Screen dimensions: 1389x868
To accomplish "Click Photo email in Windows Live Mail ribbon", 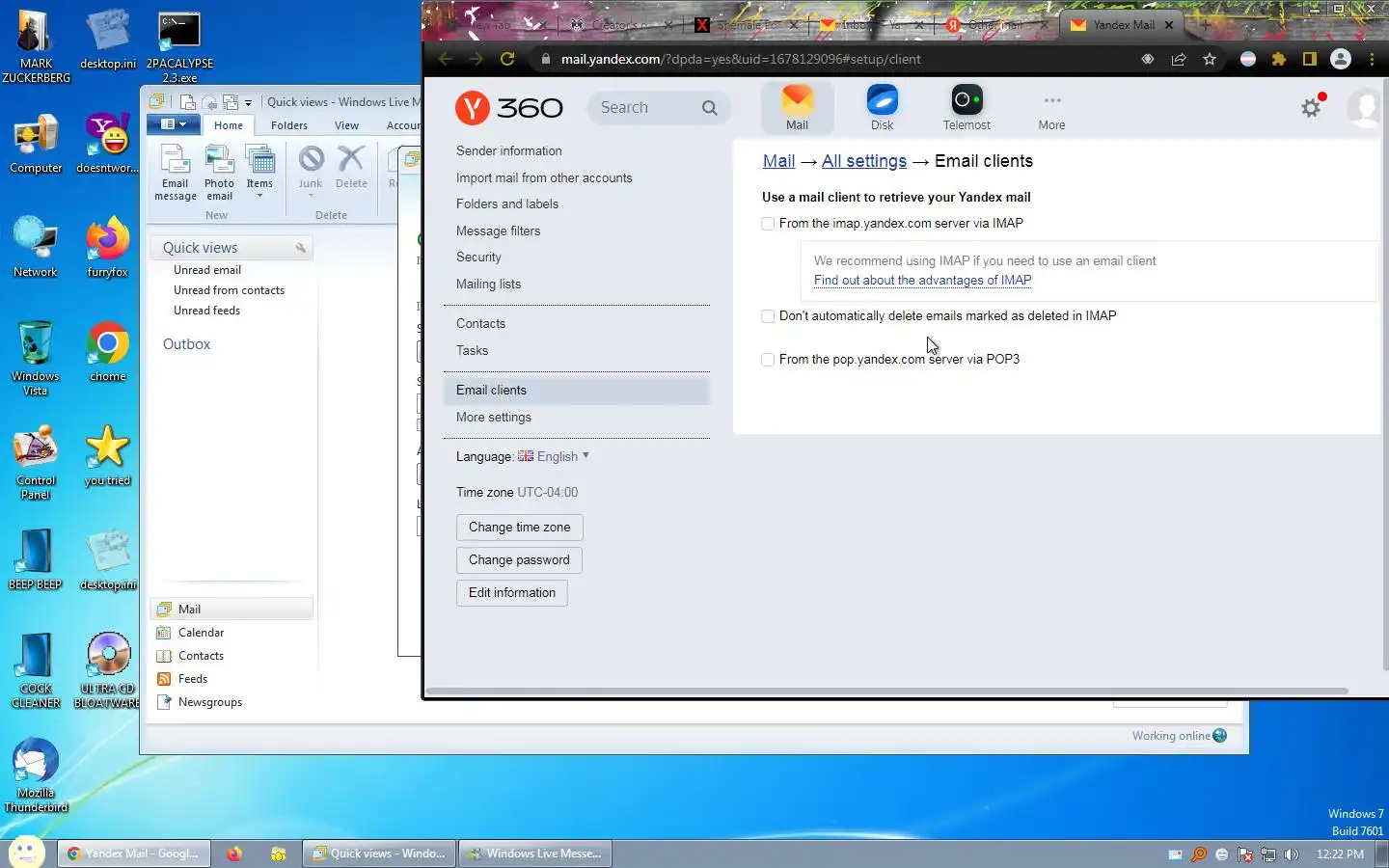I will 219,173.
